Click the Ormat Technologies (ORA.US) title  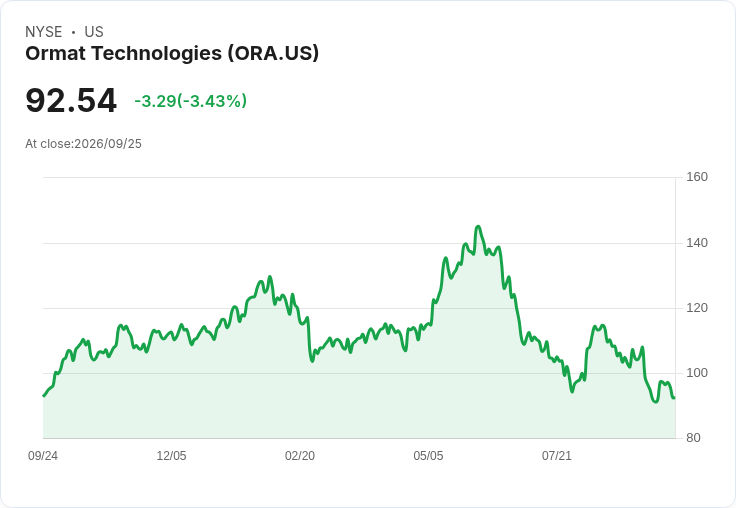(172, 54)
